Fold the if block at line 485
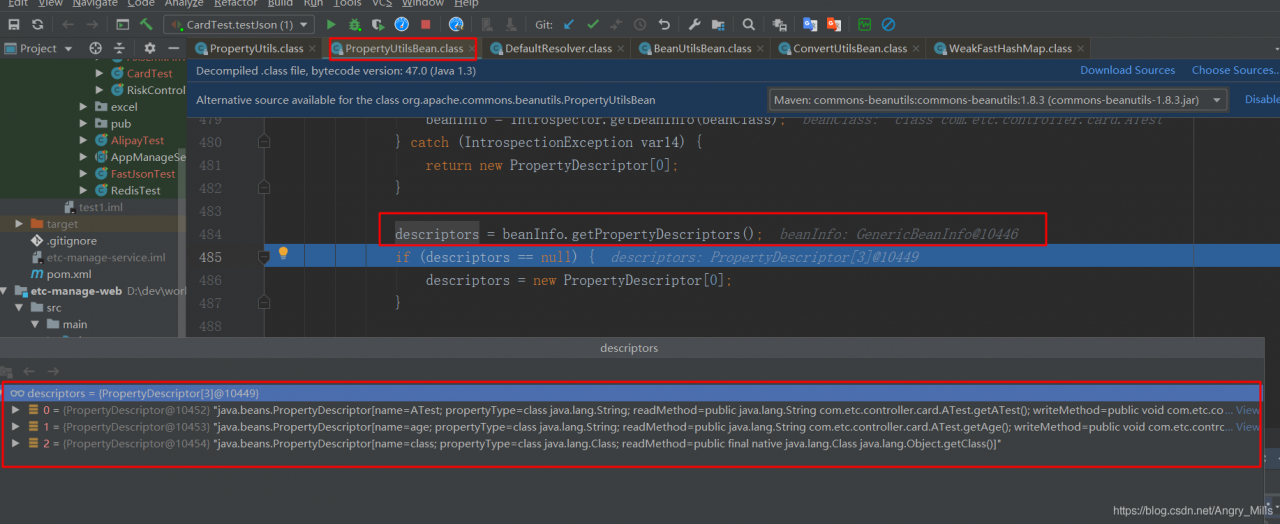This screenshot has height=524, width=1280. click(264, 257)
